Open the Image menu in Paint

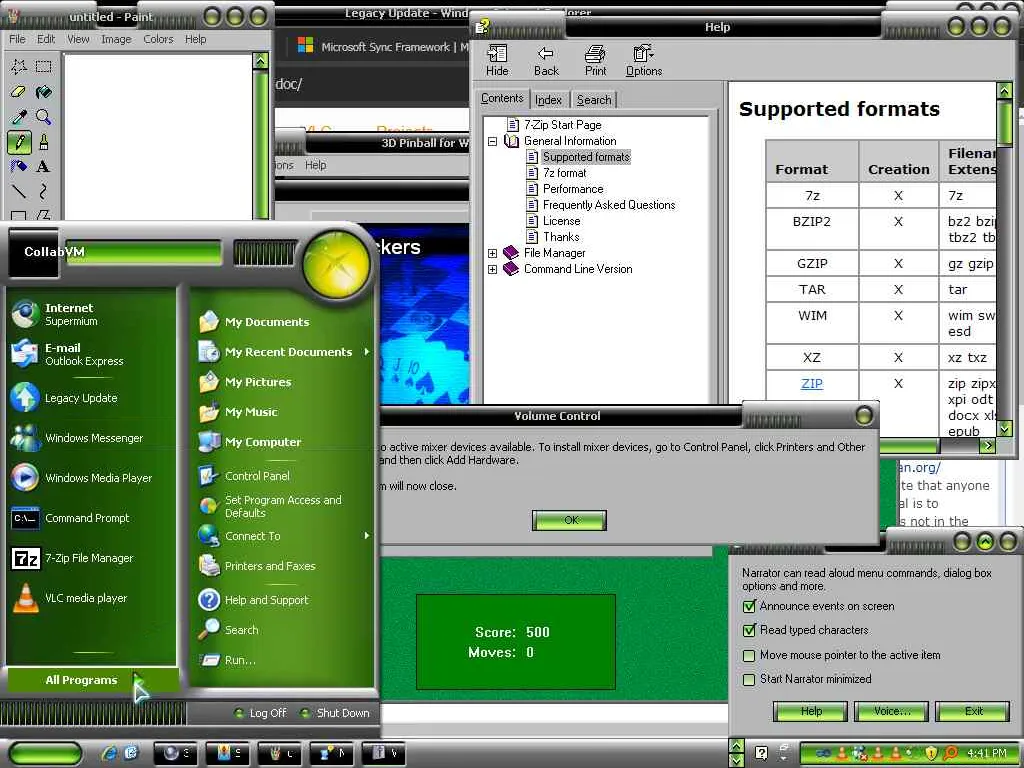click(x=116, y=39)
